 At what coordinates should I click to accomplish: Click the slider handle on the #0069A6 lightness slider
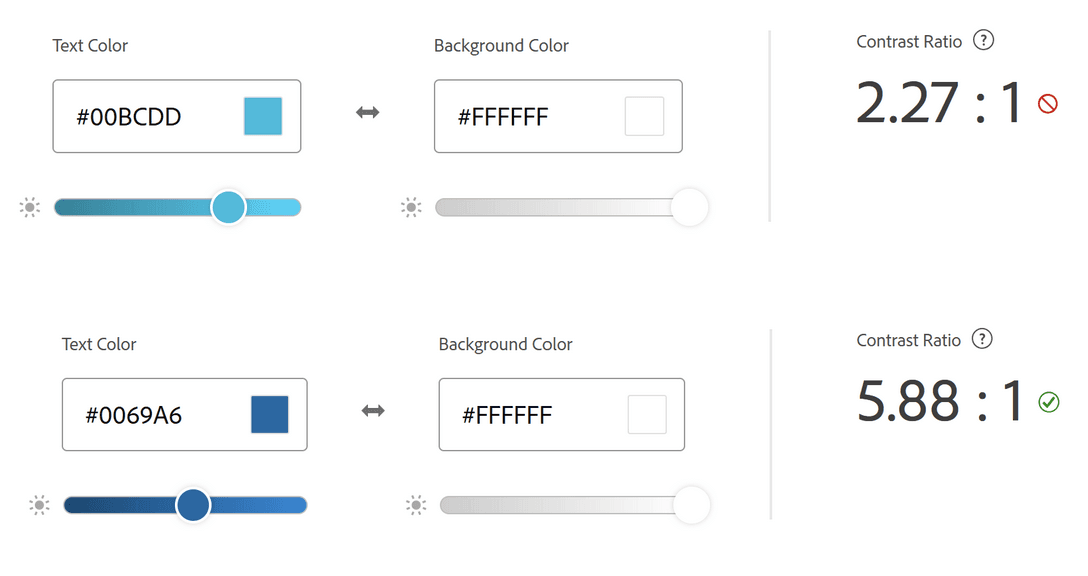tap(193, 505)
